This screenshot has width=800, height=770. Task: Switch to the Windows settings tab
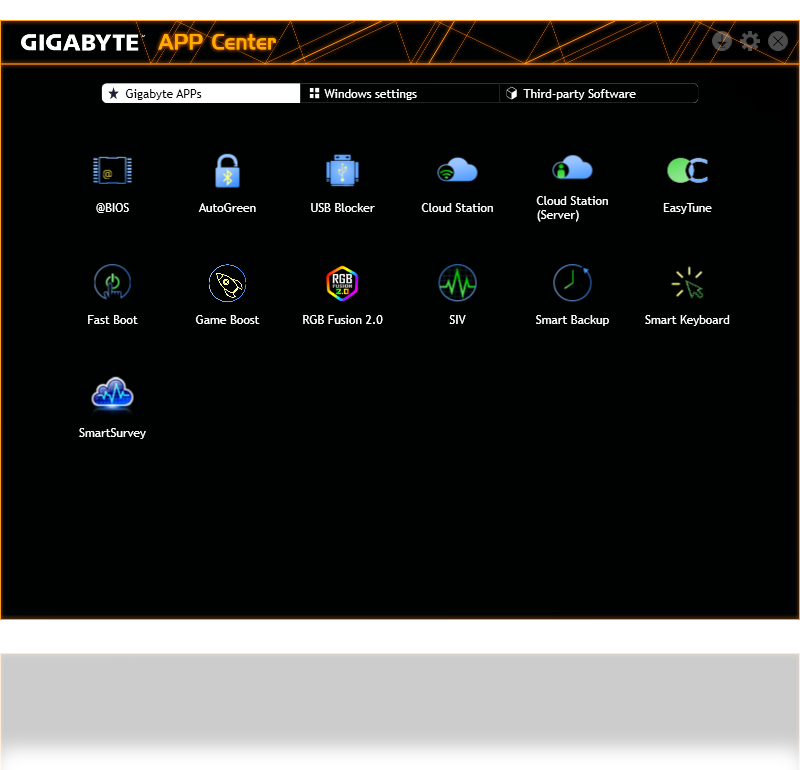point(400,94)
